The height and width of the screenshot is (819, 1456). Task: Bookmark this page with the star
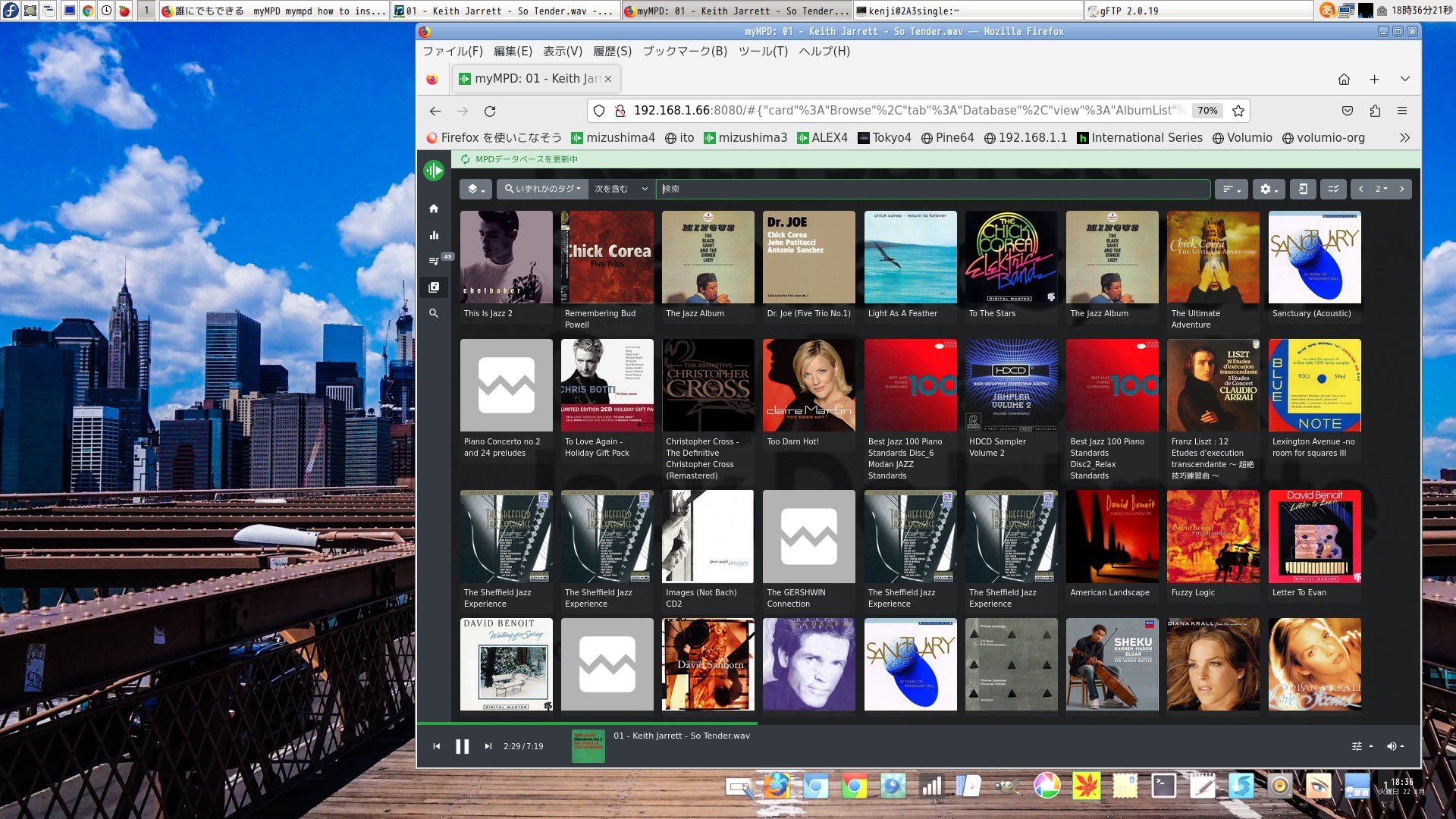[x=1238, y=111]
